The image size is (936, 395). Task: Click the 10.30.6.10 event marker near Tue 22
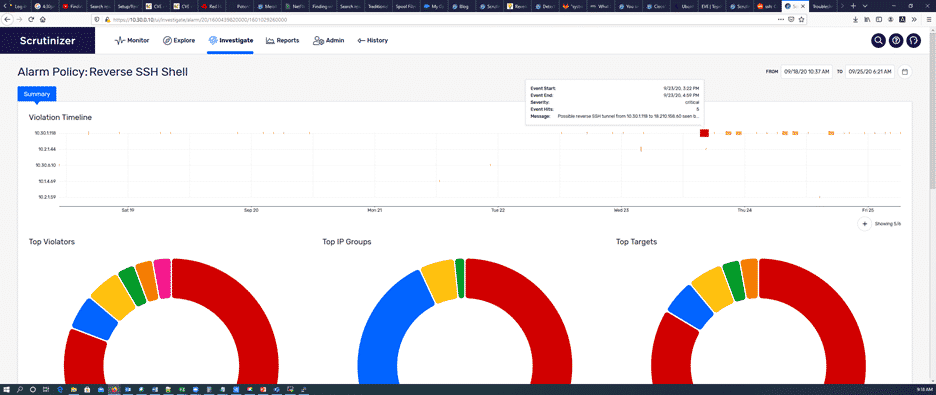[490, 165]
